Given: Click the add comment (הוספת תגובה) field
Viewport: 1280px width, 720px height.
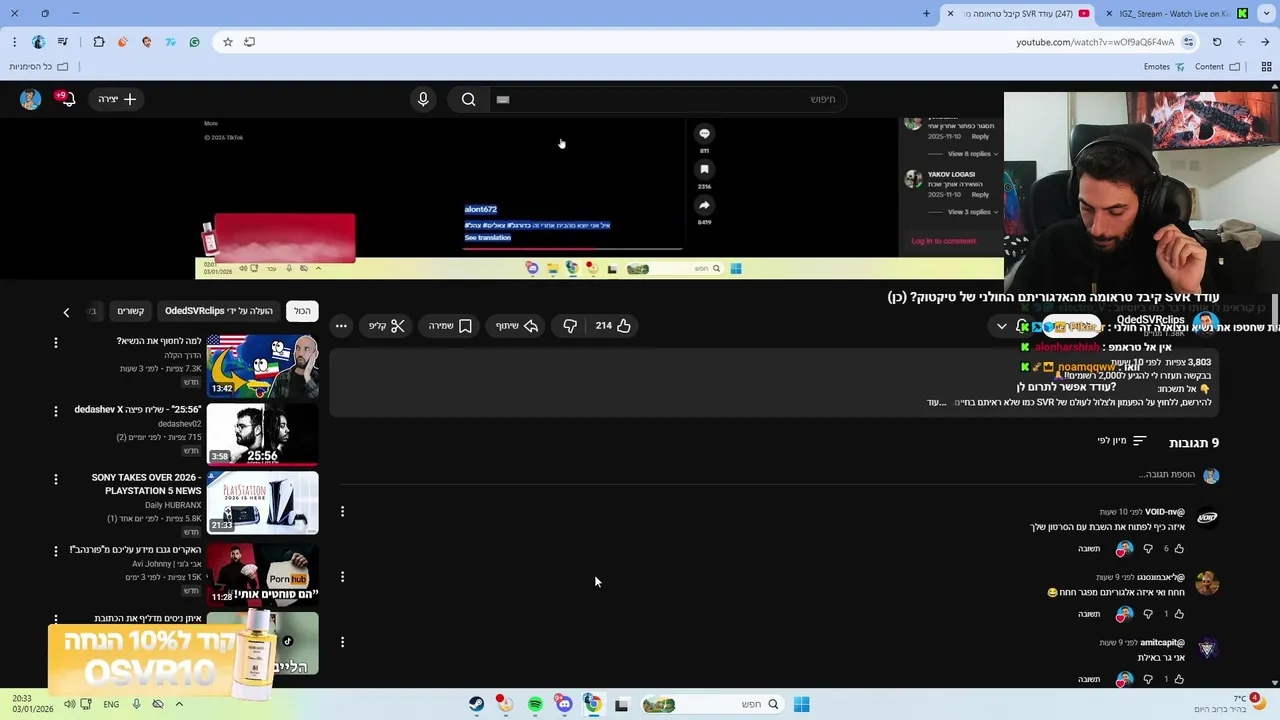Looking at the screenshot, I should pos(765,474).
